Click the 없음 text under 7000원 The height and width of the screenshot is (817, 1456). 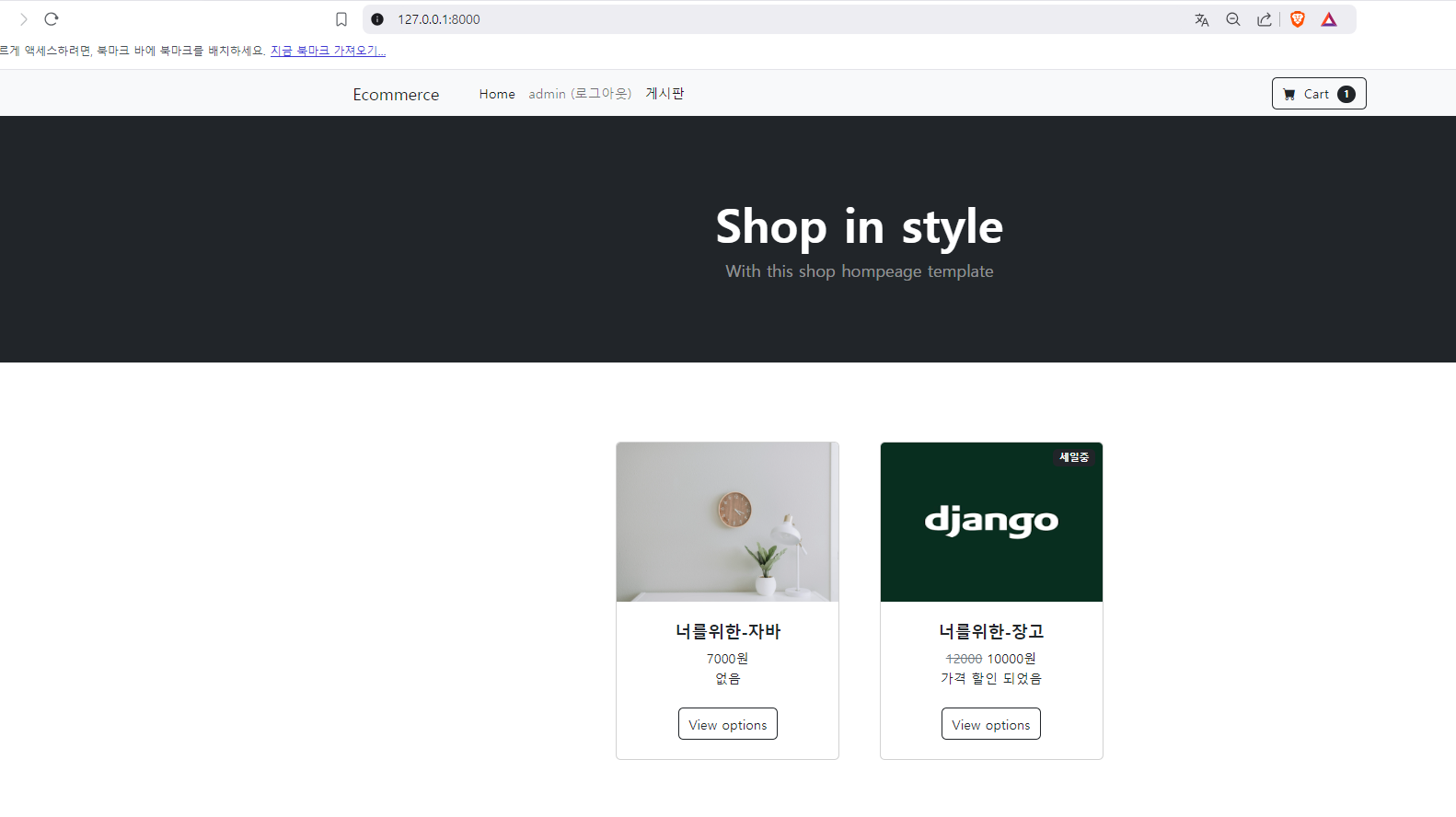[728, 679]
